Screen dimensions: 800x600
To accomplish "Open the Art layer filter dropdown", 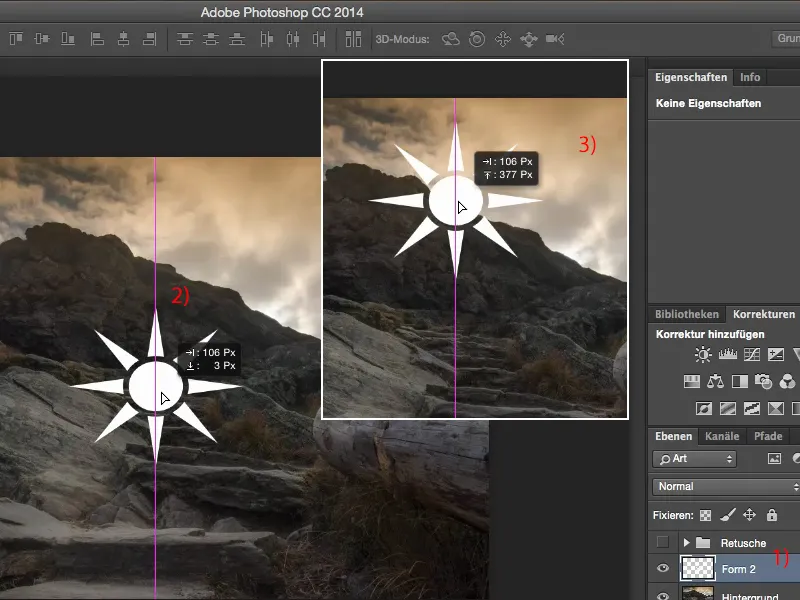I will point(694,459).
